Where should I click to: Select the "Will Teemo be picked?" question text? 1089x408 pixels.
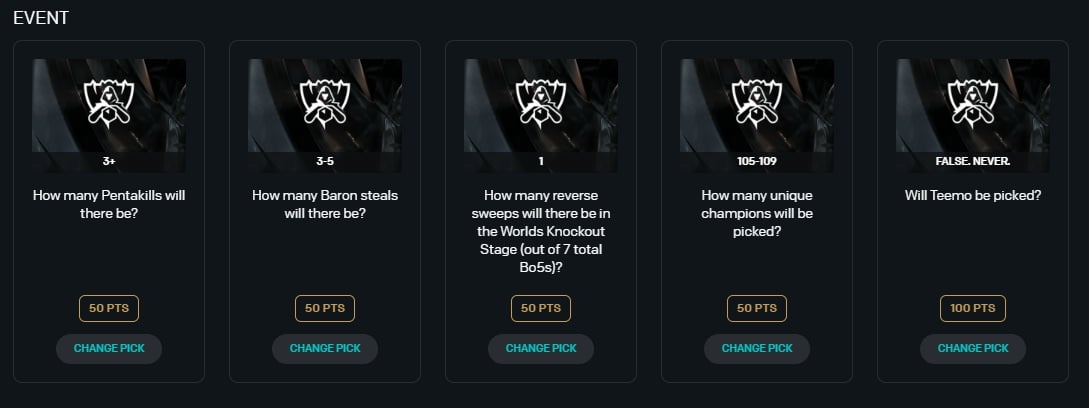[973, 196]
